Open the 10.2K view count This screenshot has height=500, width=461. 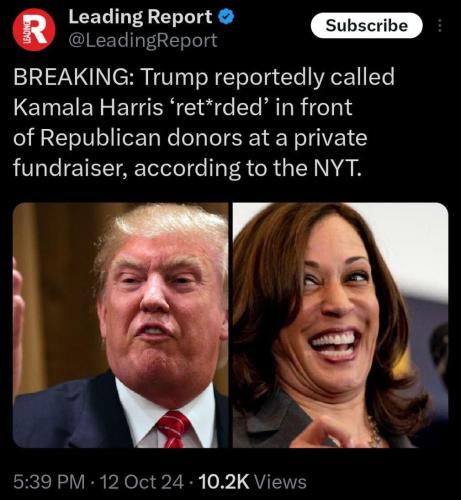tap(223, 482)
